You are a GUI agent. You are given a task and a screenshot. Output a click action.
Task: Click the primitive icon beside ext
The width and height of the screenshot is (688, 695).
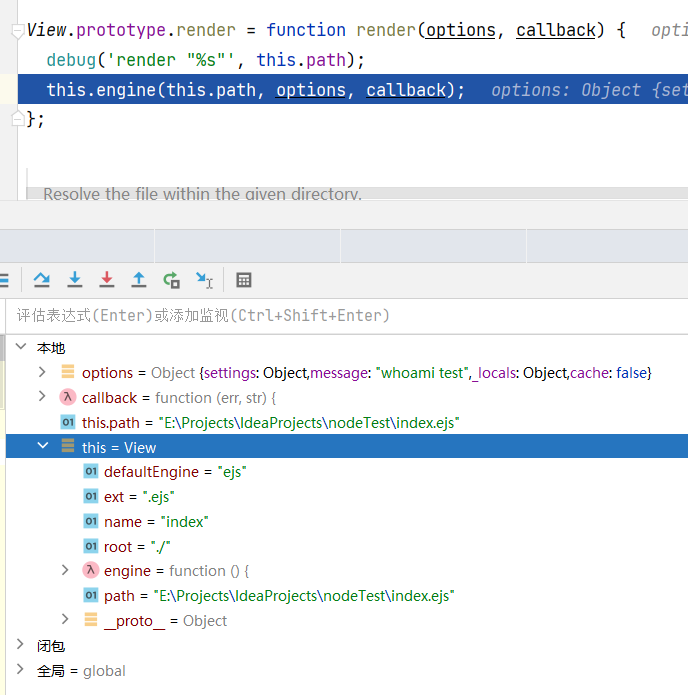[91, 496]
